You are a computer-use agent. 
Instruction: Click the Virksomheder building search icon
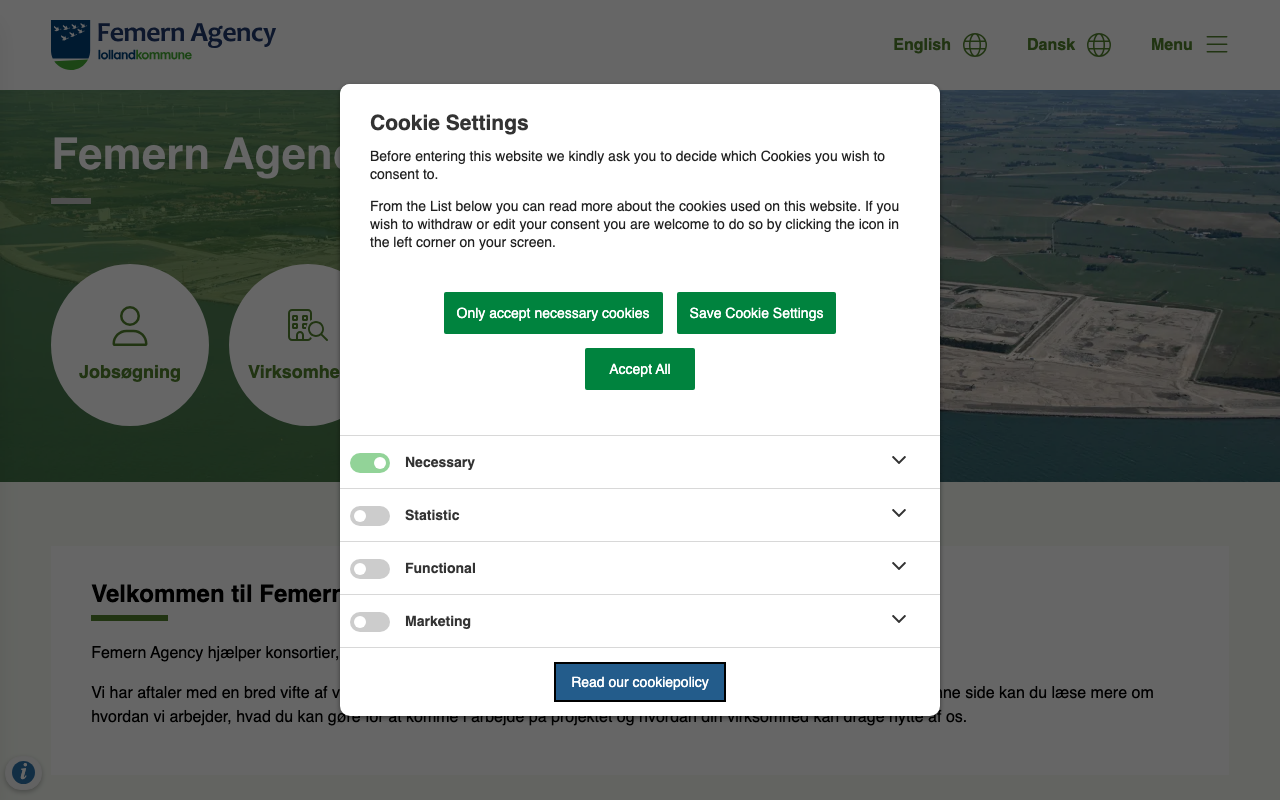coord(307,326)
